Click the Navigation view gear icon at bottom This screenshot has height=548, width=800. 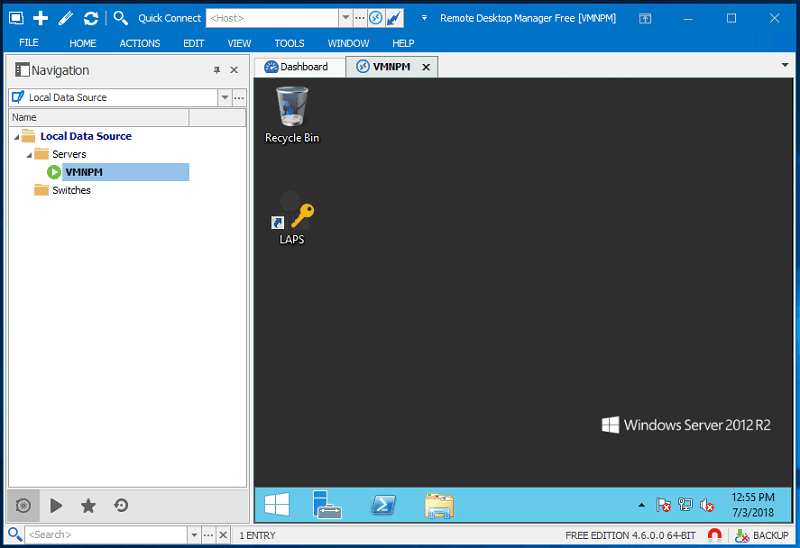[x=23, y=506]
